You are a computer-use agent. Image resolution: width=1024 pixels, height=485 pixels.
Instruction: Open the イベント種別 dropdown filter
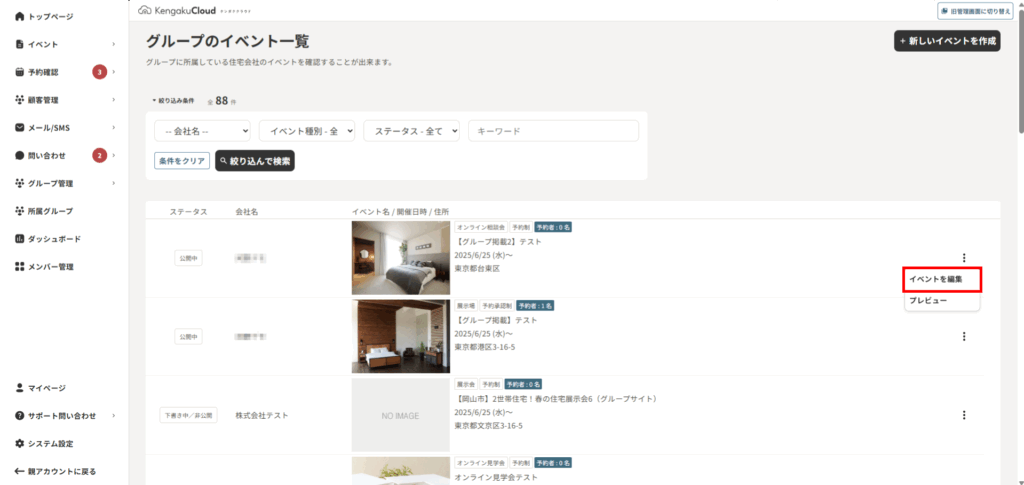click(306, 131)
